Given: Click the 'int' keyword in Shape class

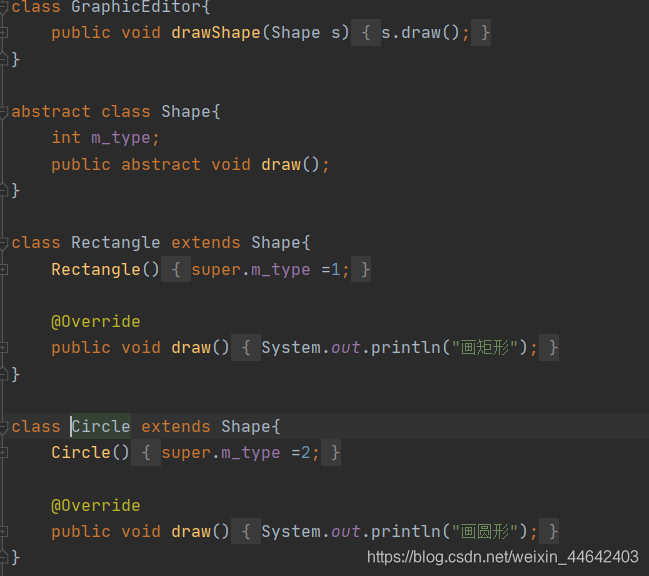Looking at the screenshot, I should 66,137.
